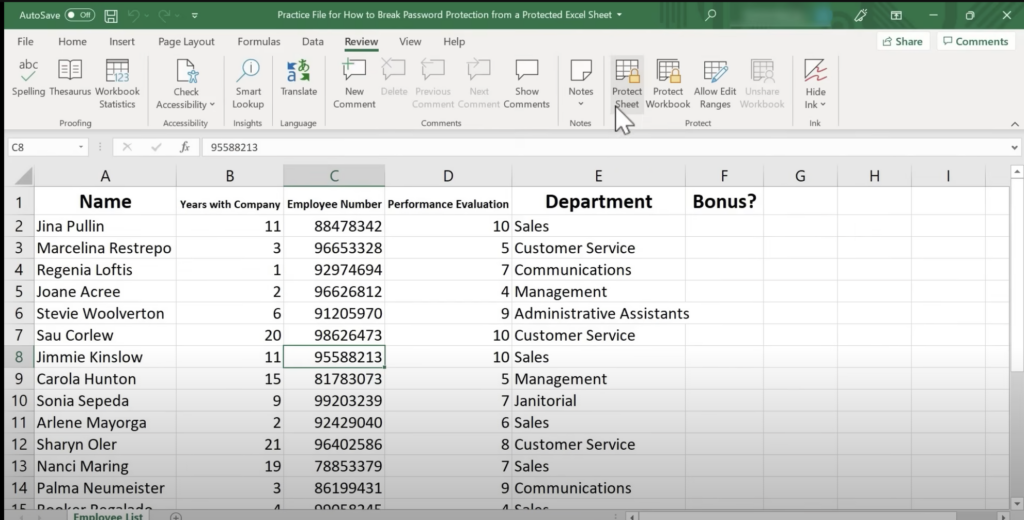Viewport: 1024px width, 520px height.
Task: Select the Bonus? header cell
Action: coord(724,201)
